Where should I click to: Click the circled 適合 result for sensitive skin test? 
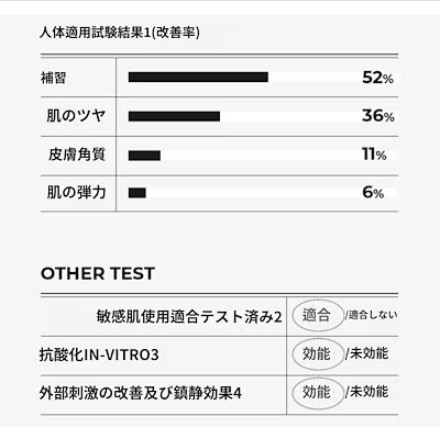pyautogui.click(x=318, y=315)
